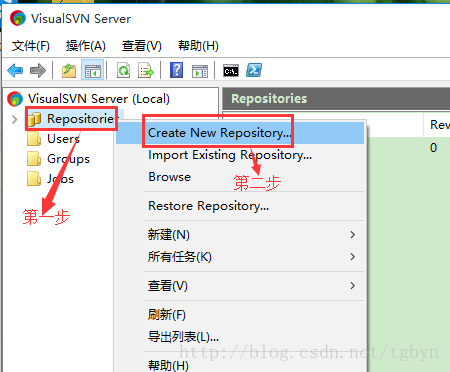
Task: Select 帮助(H) in context menu
Action: (x=240, y=365)
